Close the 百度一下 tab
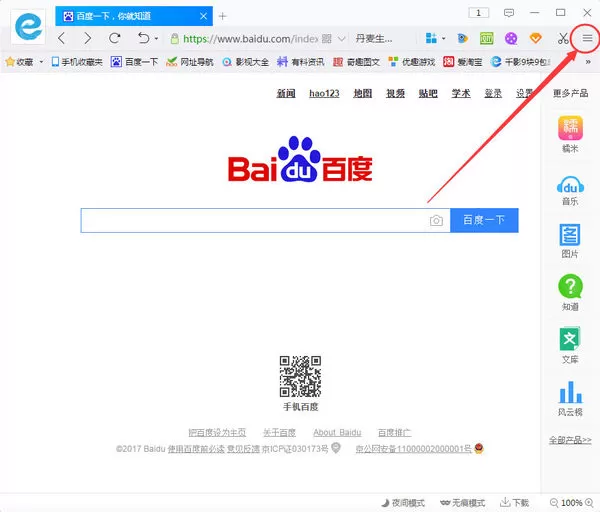The image size is (600, 512). 204,16
